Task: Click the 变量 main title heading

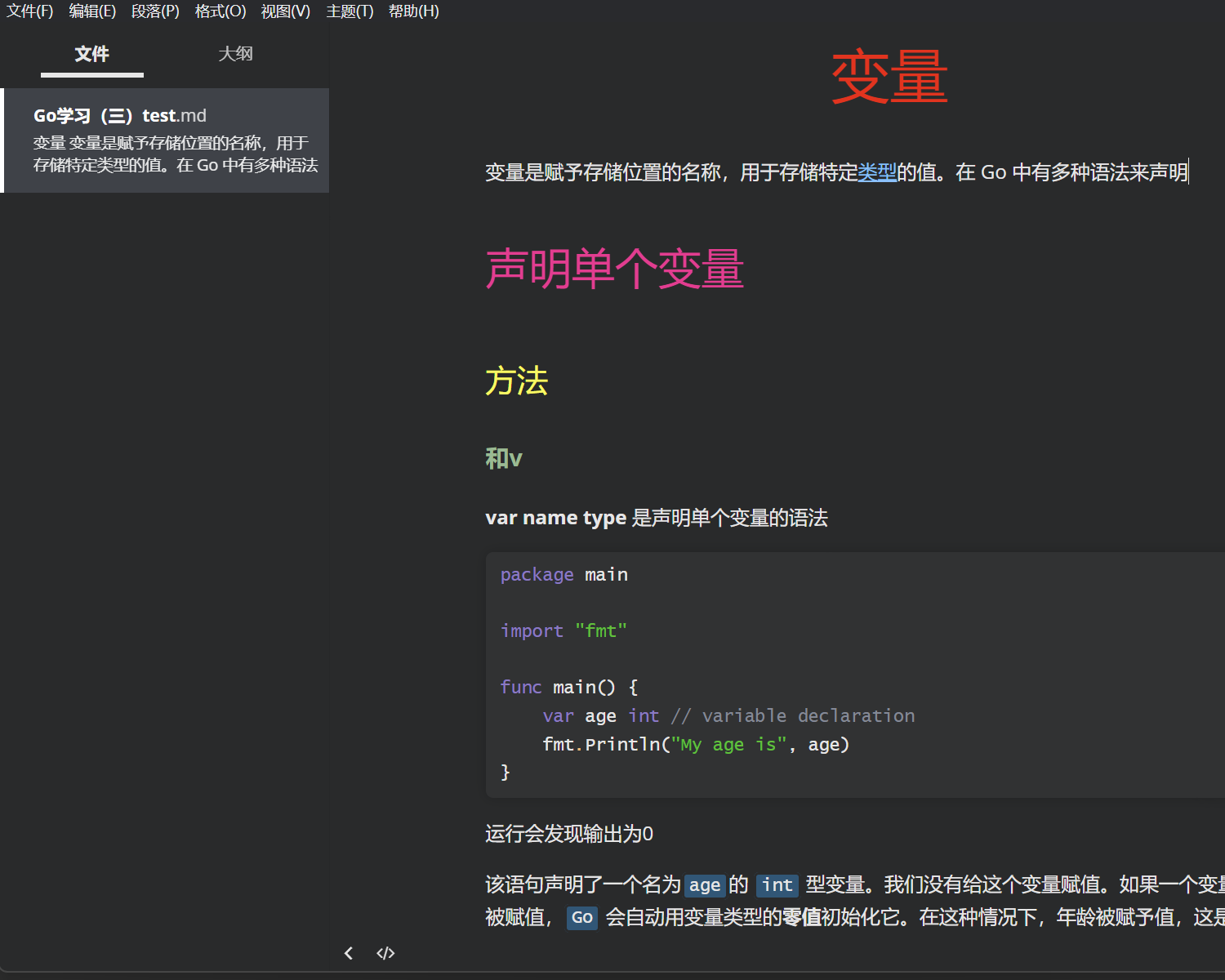Action: (889, 77)
